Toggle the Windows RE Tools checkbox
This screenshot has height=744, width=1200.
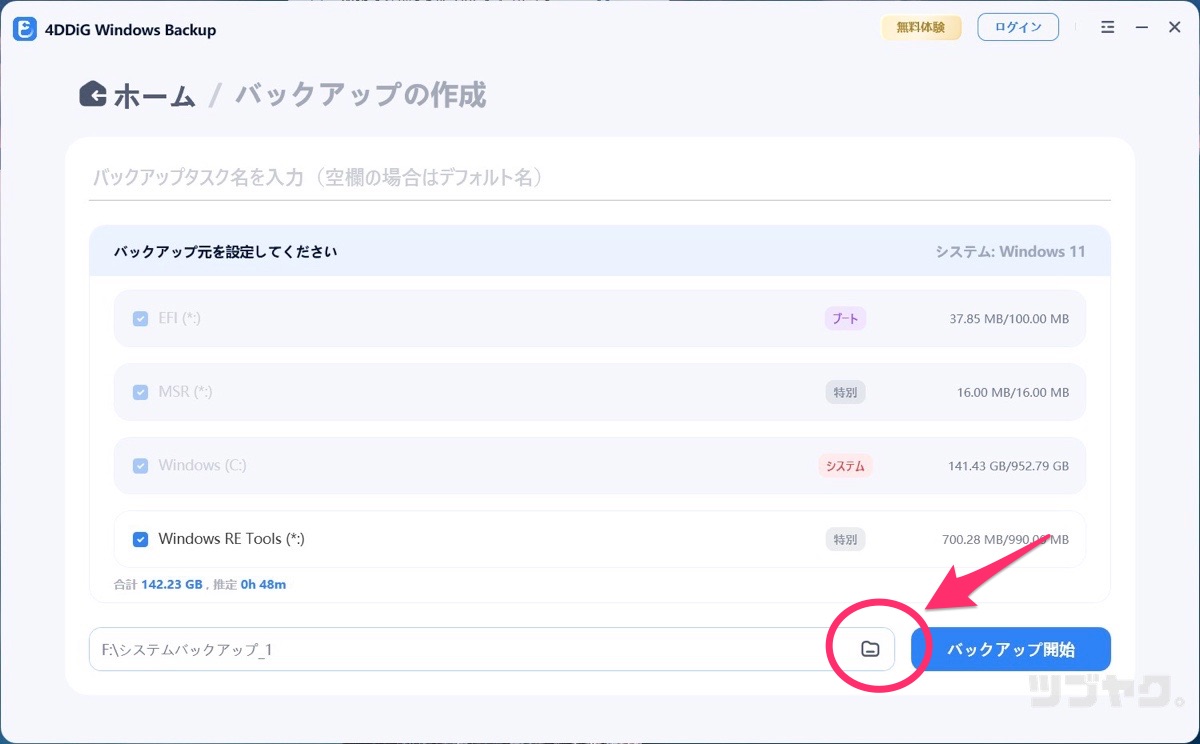tap(141, 539)
